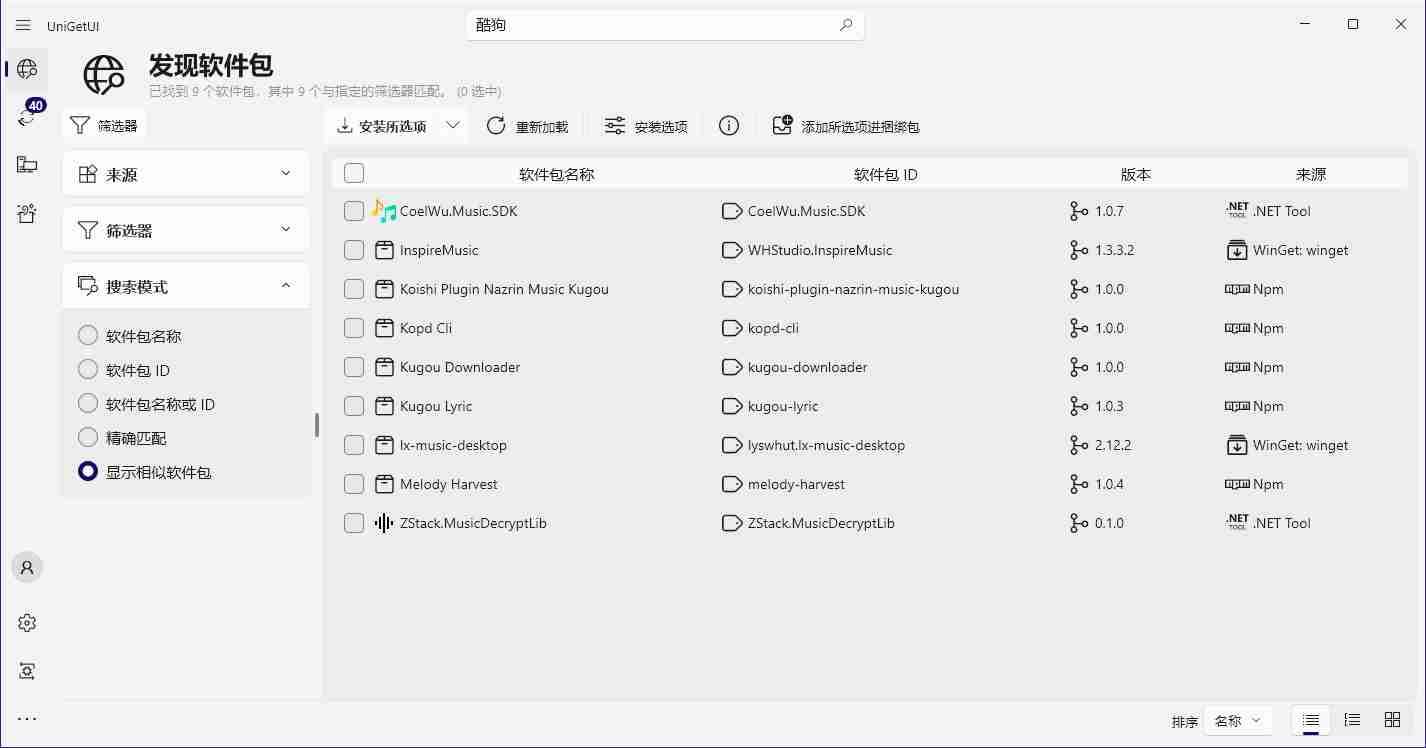Click the ID tag icon beside melody-harvest
The width and height of the screenshot is (1426, 748).
point(731,484)
